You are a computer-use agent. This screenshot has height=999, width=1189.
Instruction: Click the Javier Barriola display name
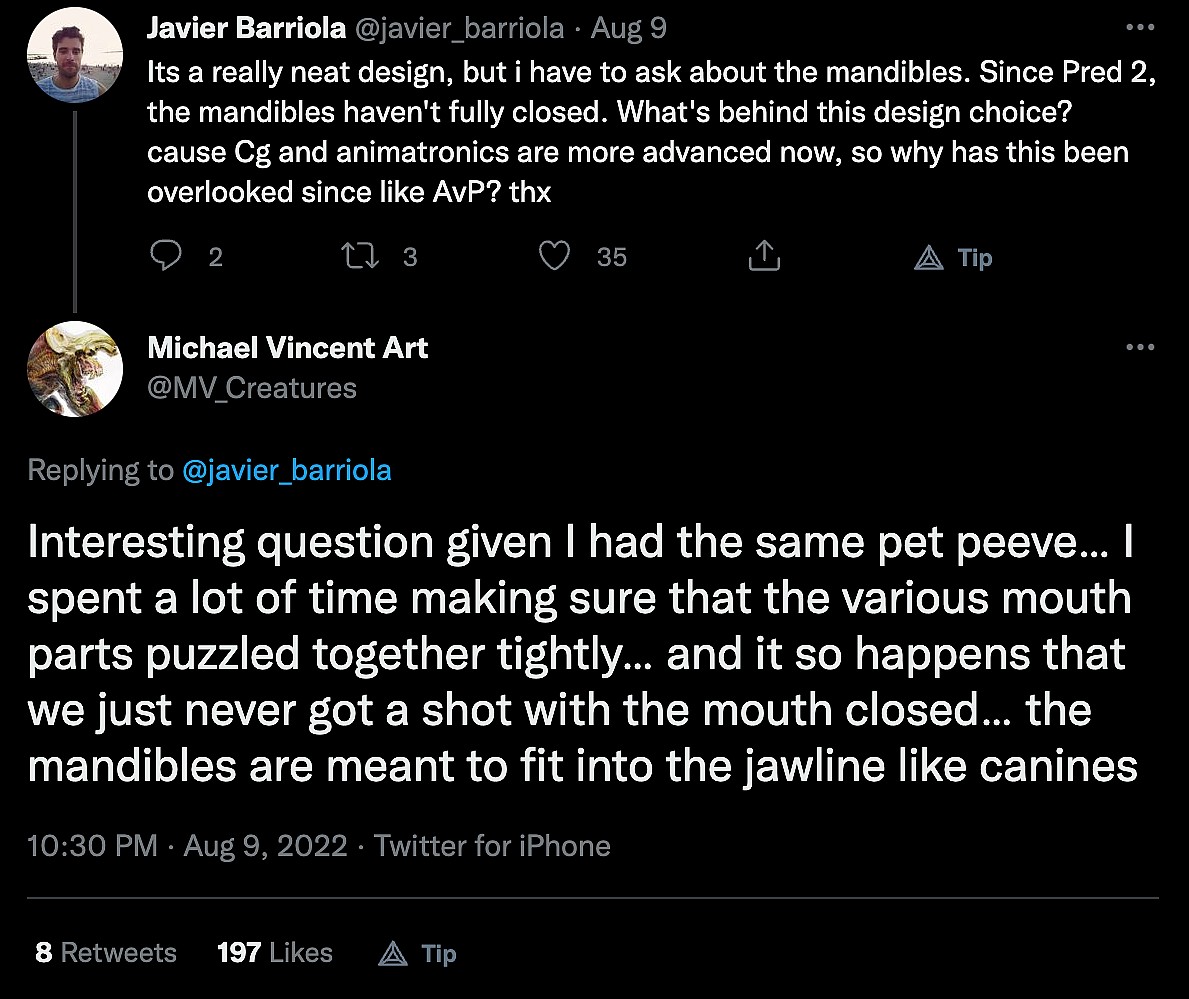[x=243, y=27]
